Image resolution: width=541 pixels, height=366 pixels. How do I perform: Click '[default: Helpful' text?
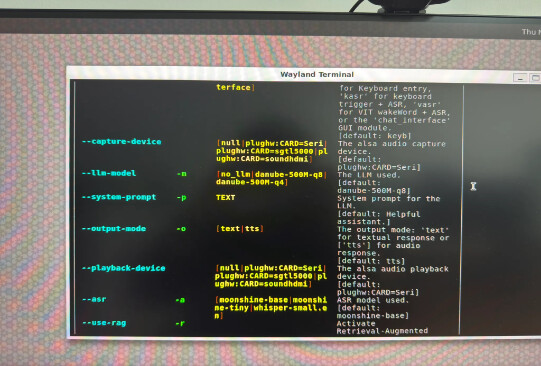[x=378, y=214]
